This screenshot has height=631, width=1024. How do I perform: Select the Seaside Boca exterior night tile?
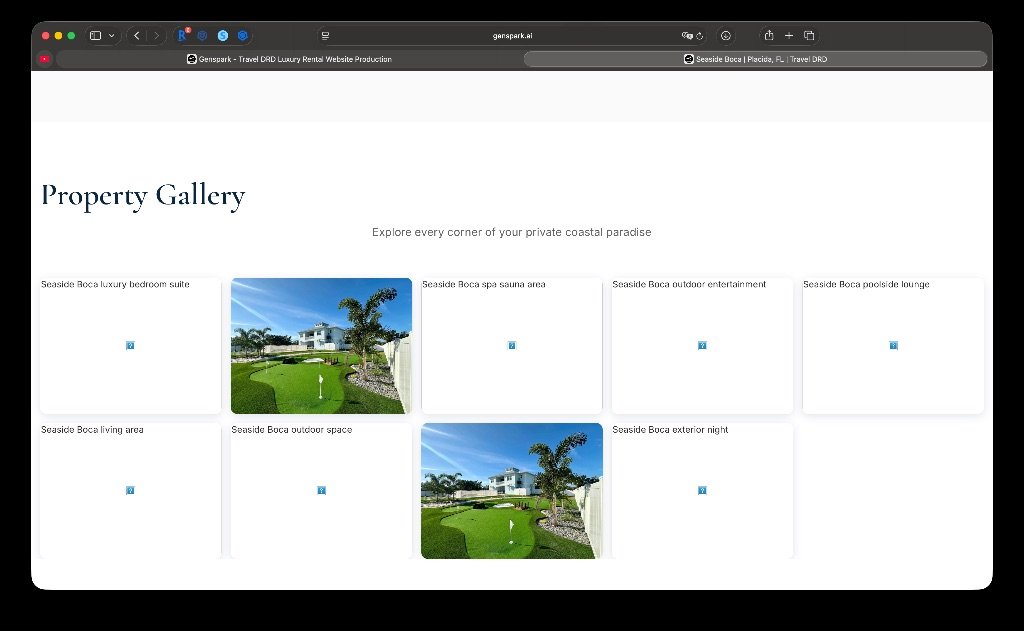(702, 490)
